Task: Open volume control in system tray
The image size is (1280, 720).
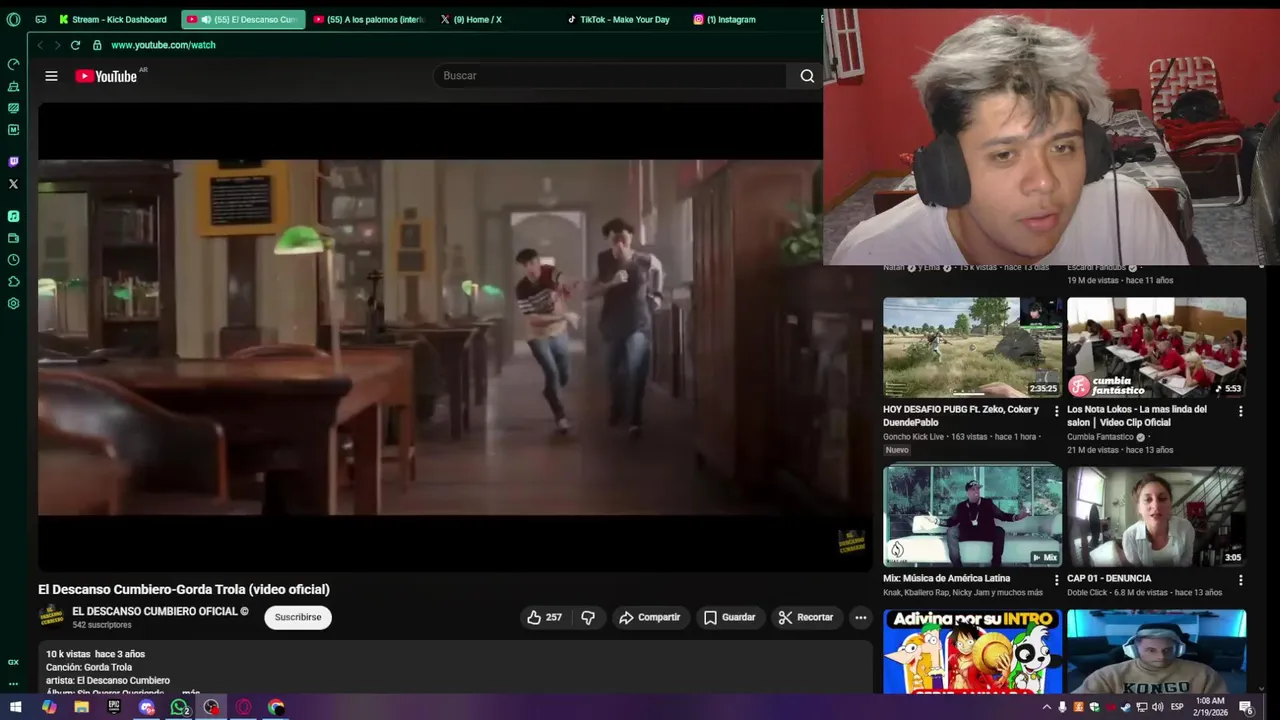Action: (x=1157, y=707)
